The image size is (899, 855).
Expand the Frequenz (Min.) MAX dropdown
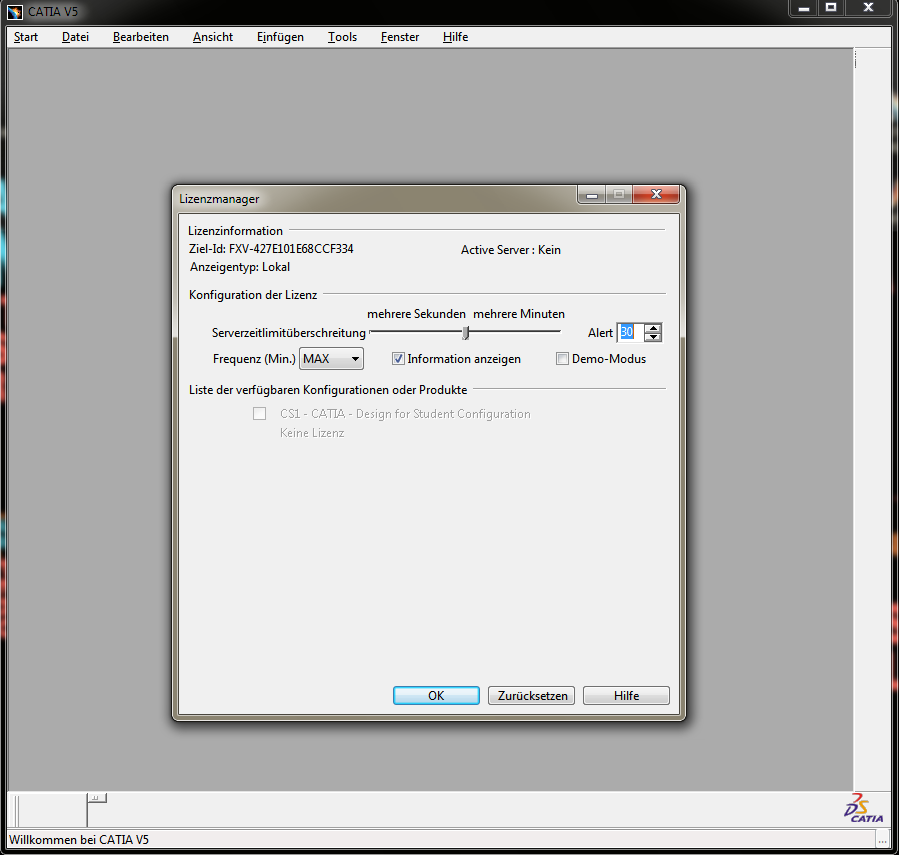[x=331, y=359]
